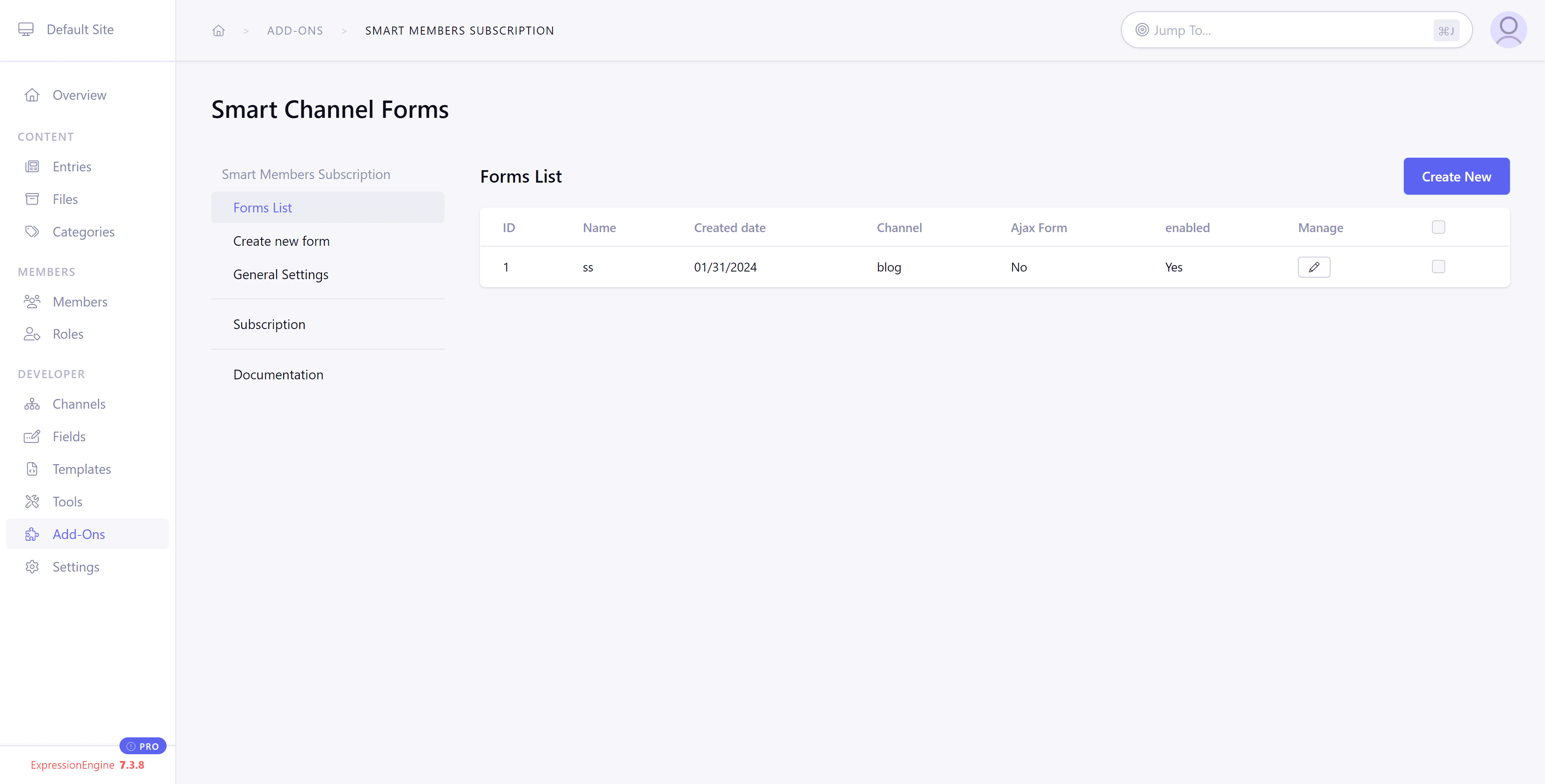Screen dimensions: 1545x784
Task: Click the ExpressionEngine 7.3.8 version label
Action: pos(87,765)
